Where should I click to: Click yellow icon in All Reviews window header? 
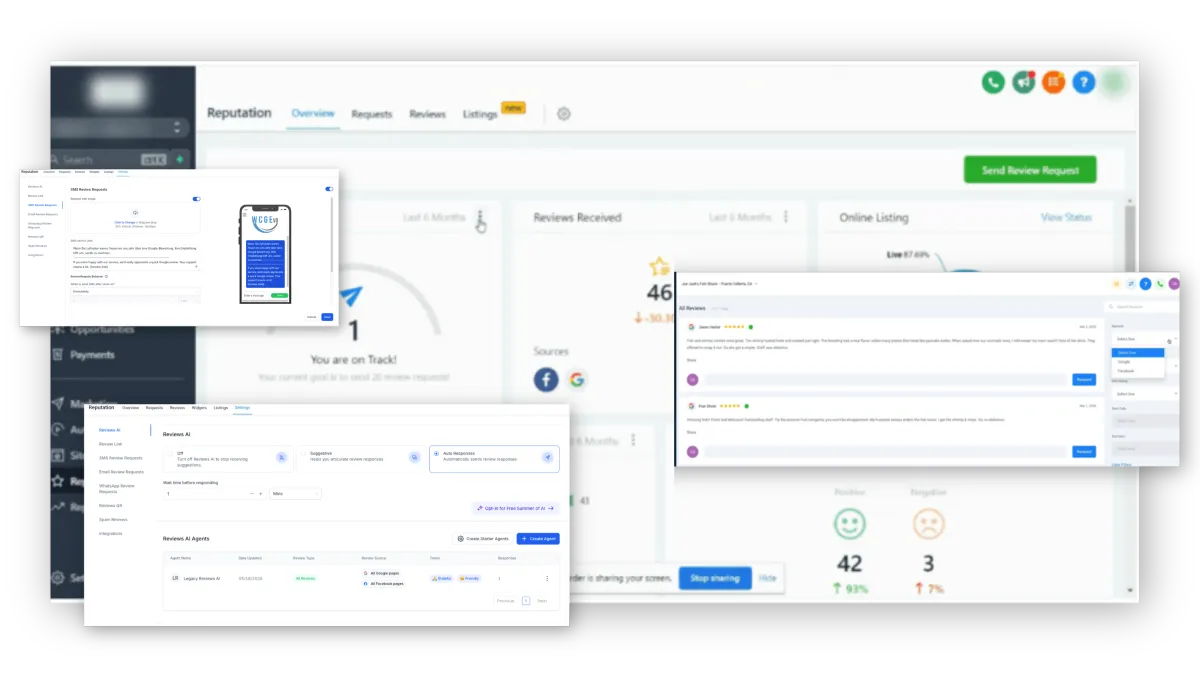click(x=1116, y=284)
